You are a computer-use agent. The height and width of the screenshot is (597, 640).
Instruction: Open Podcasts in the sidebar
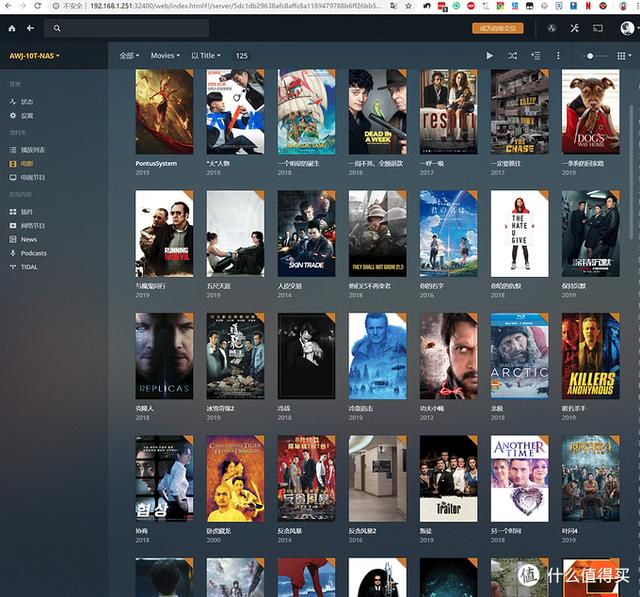(28, 253)
